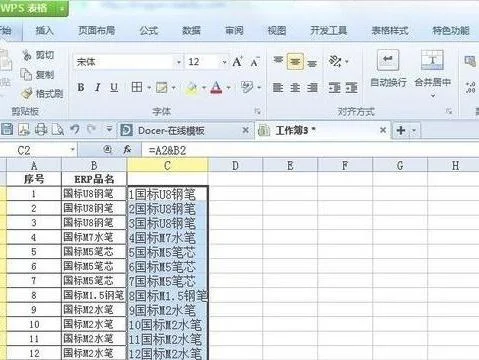
Task: Open the Insert (插入) tab
Action: 45,31
